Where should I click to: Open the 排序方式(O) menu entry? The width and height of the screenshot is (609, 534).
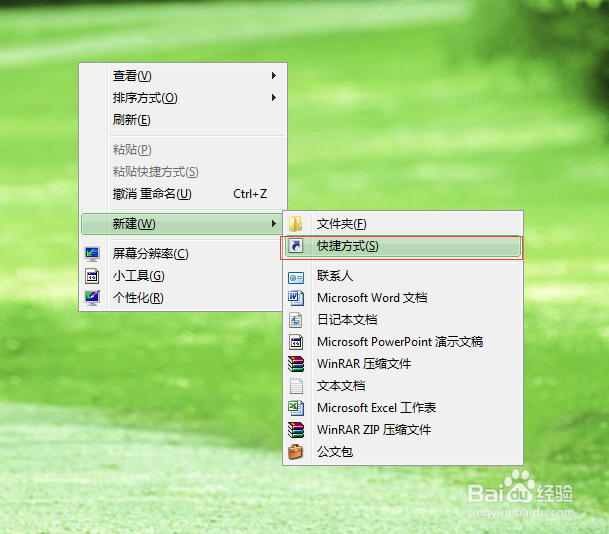tap(183, 97)
